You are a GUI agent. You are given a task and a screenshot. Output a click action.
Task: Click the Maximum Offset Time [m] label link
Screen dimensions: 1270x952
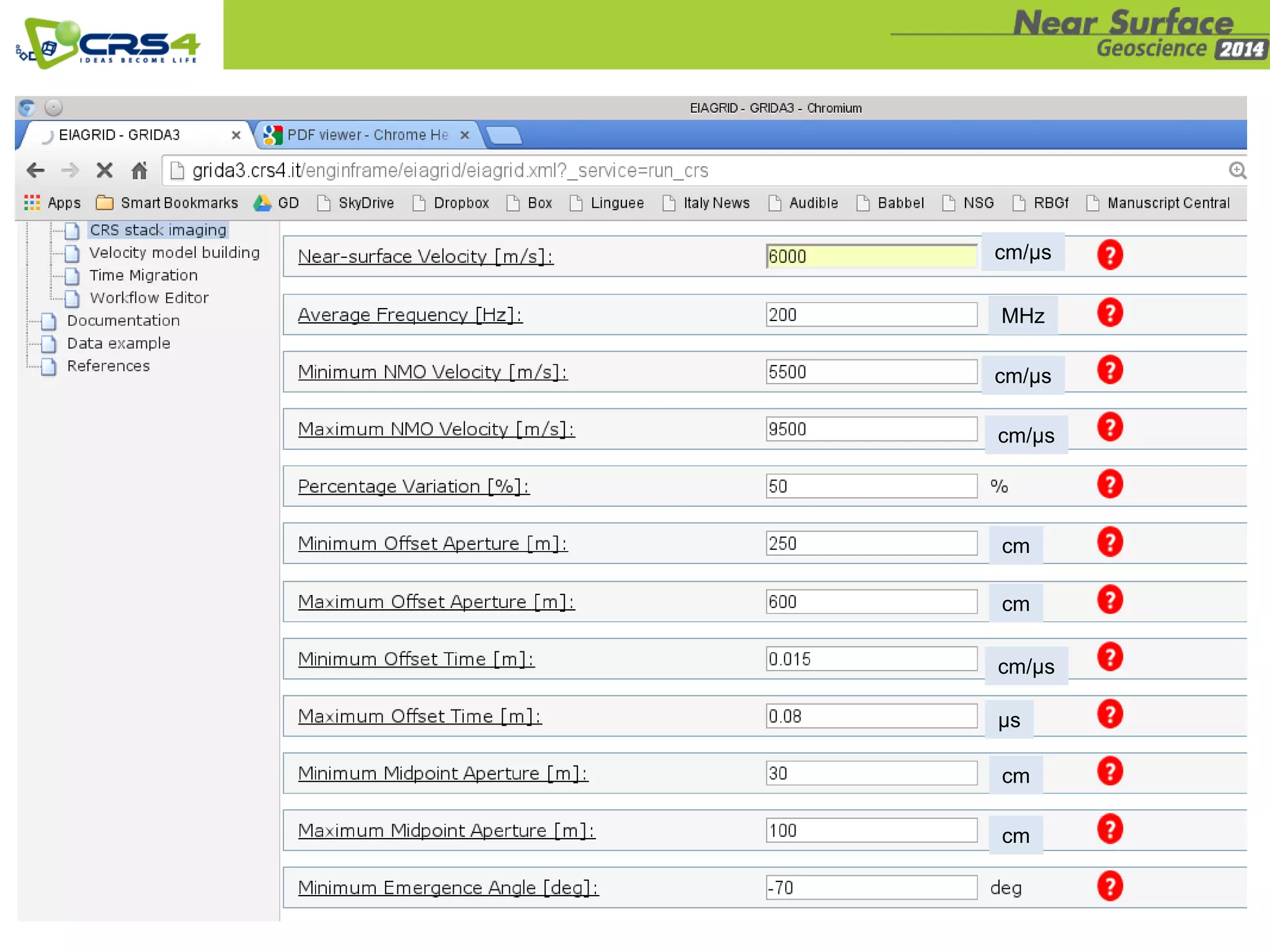click(x=419, y=716)
